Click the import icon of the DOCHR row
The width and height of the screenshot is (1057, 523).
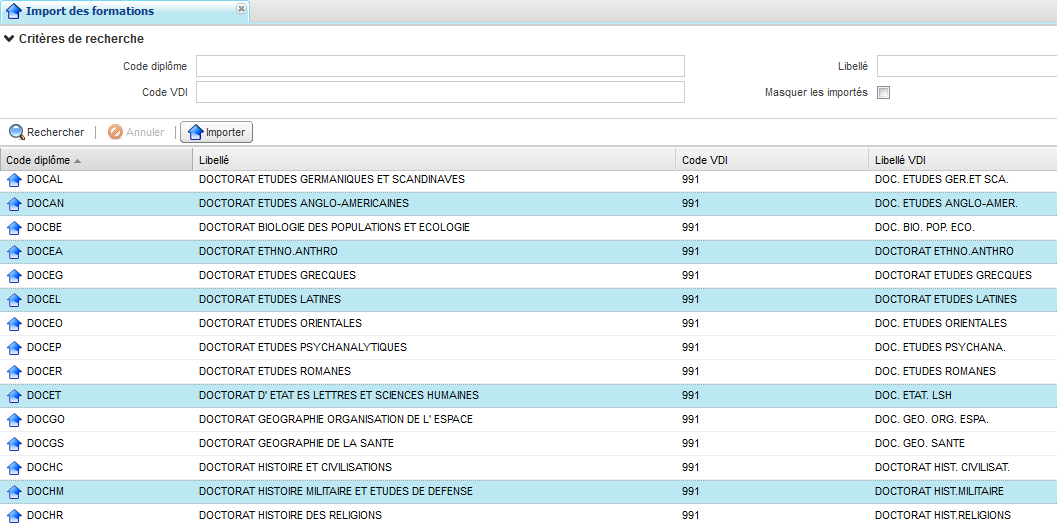click(14, 516)
